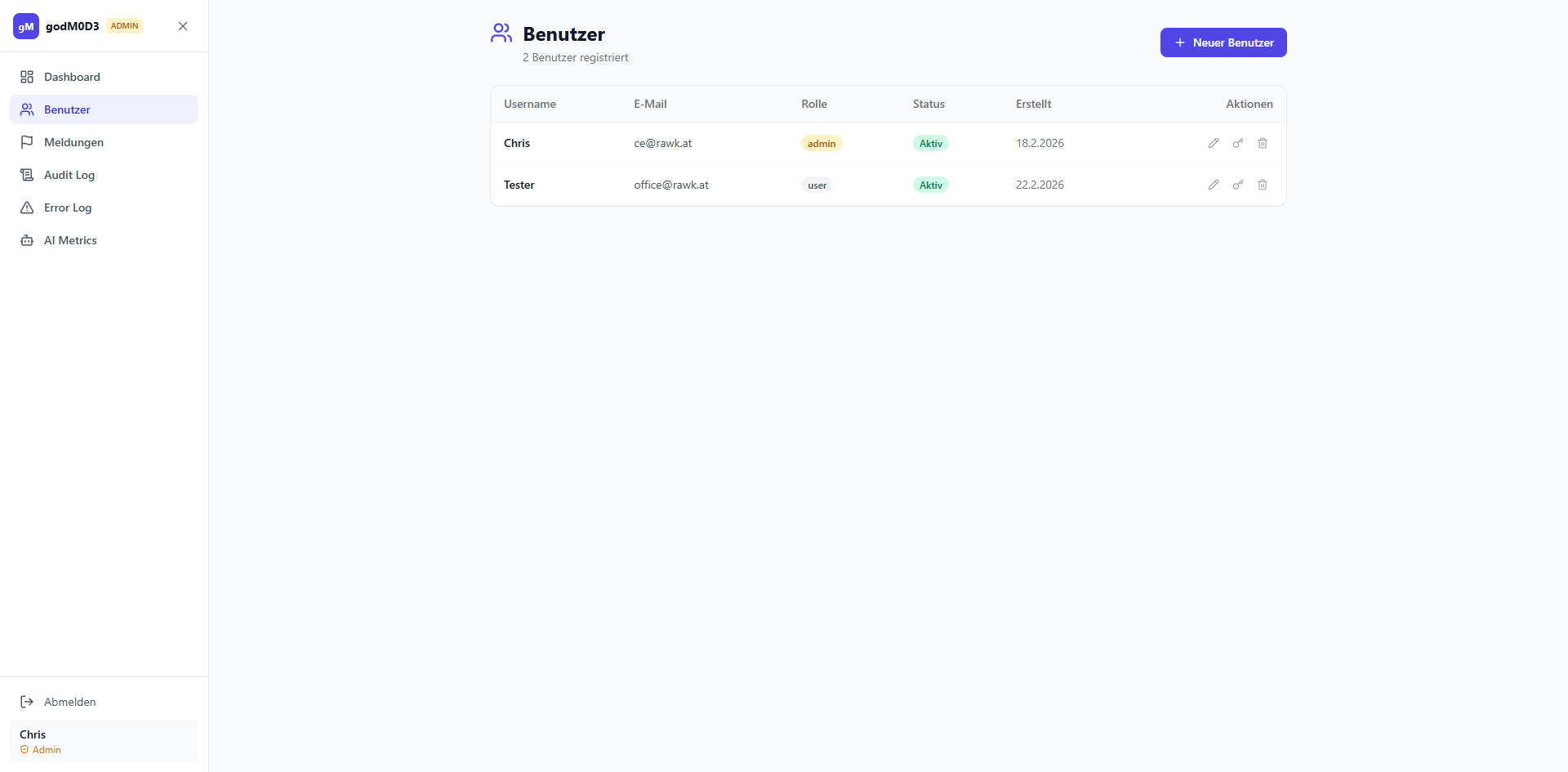Open the Dashboard page
Viewport: 1568px width, 772px height.
[72, 77]
